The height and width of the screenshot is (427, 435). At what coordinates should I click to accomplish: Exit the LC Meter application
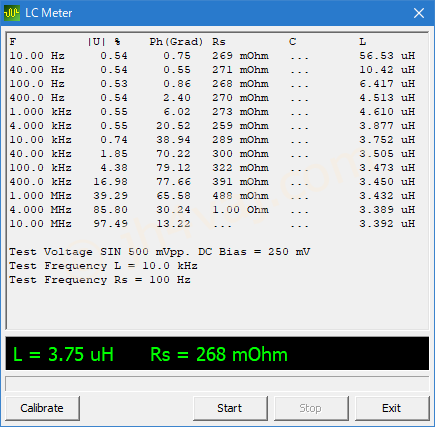[392, 408]
